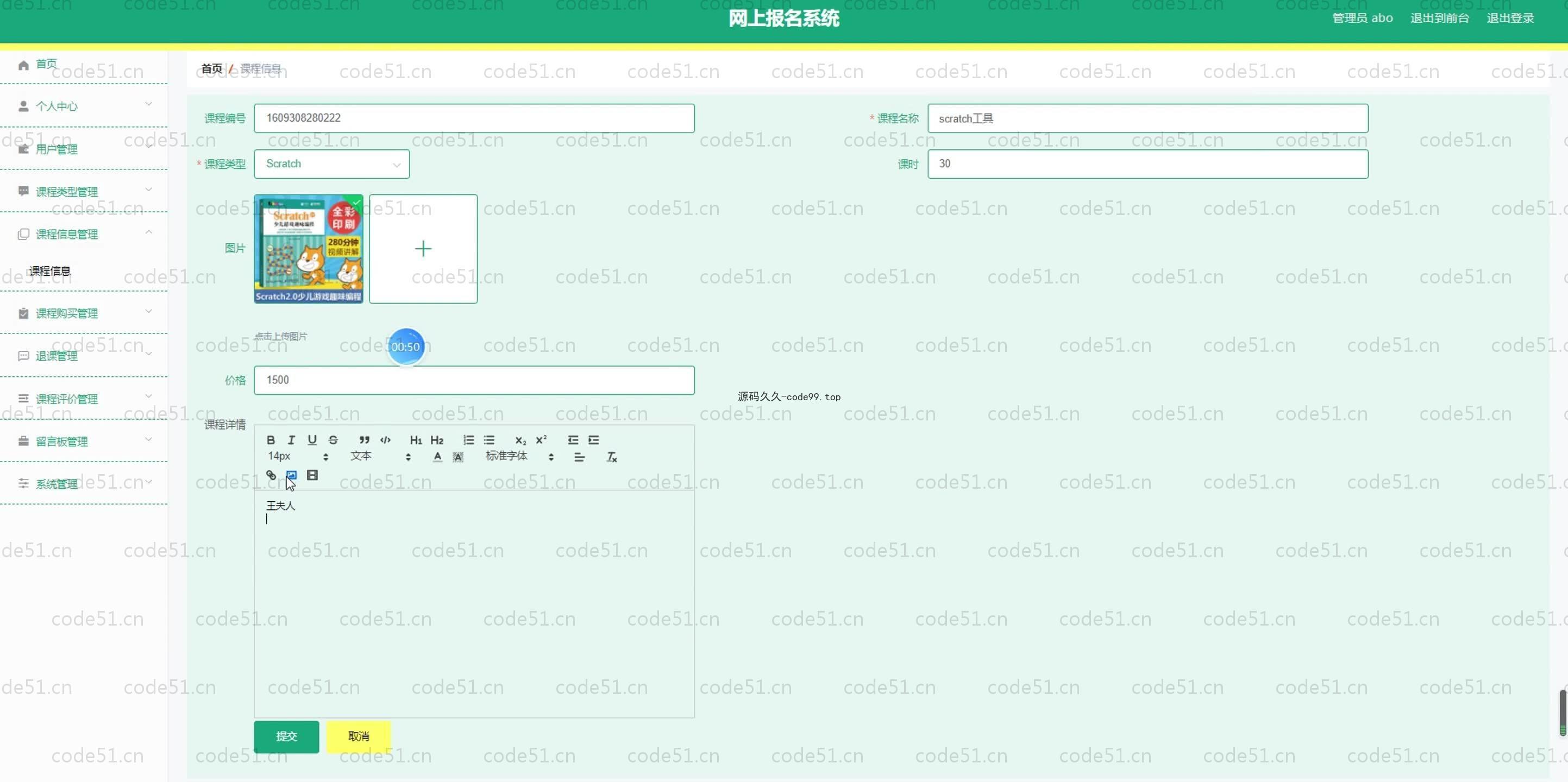The height and width of the screenshot is (782, 1568).
Task: Focus the 课程名称 input field
Action: [x=1147, y=118]
